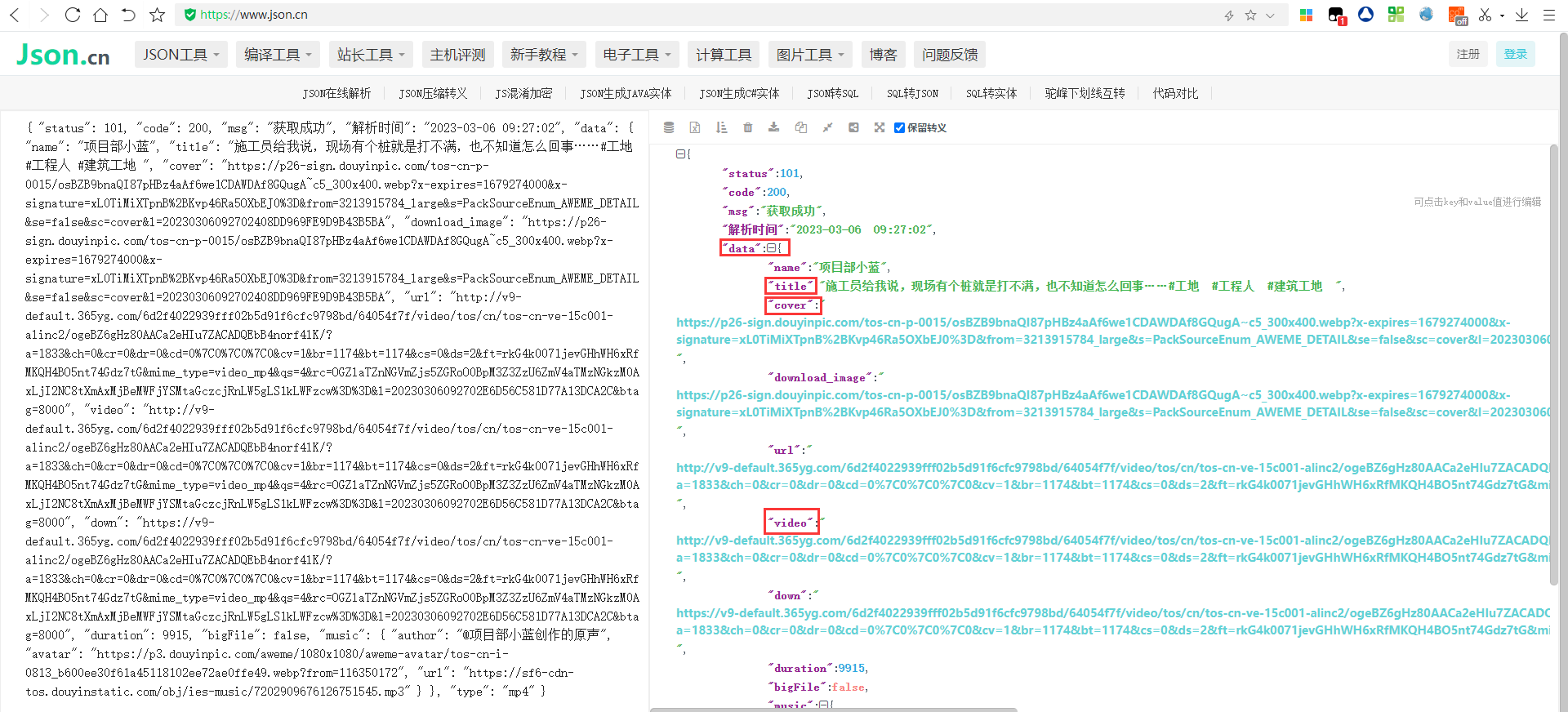Open the JSON工具 dropdown menu

tap(181, 55)
